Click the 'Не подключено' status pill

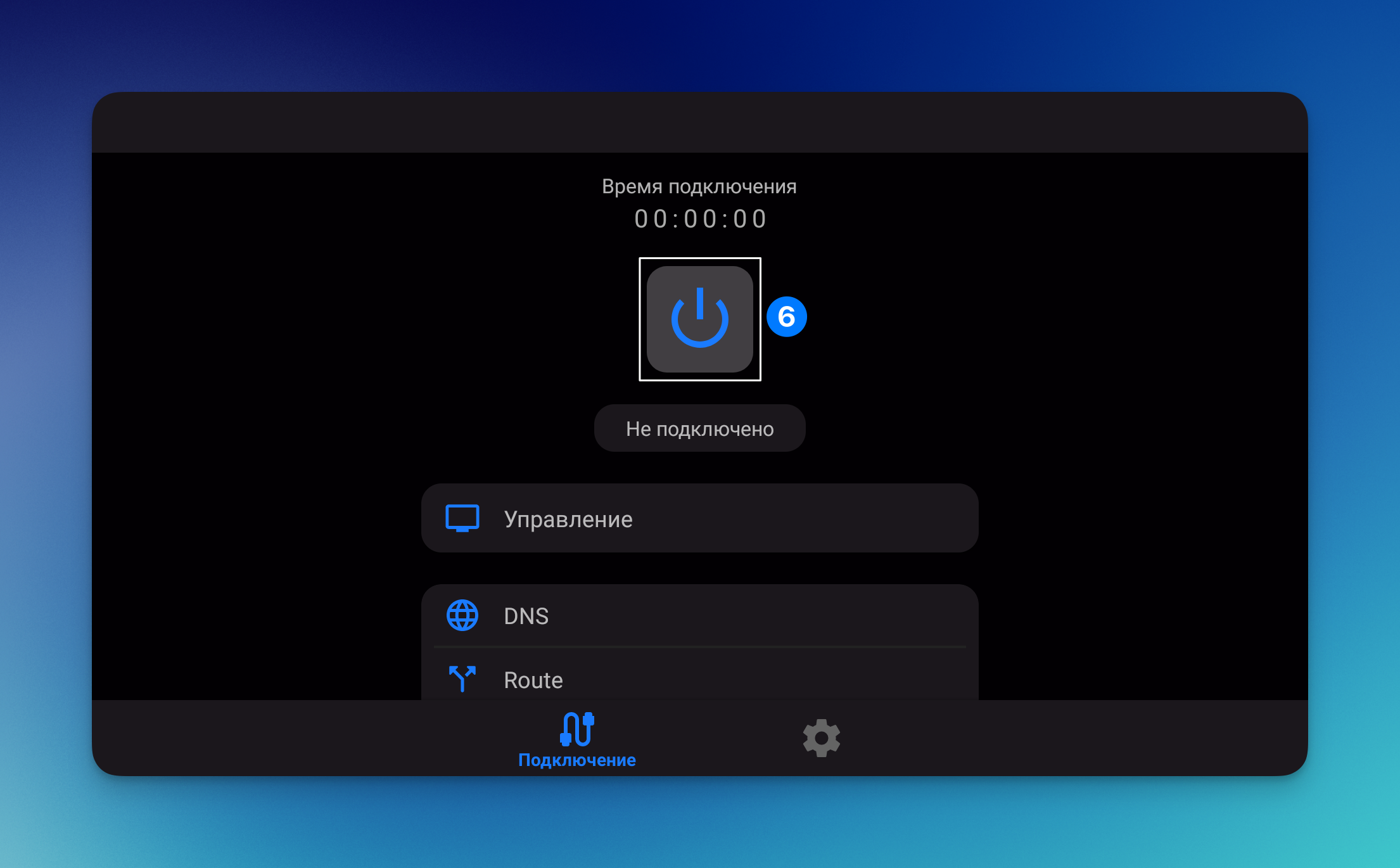coord(699,429)
